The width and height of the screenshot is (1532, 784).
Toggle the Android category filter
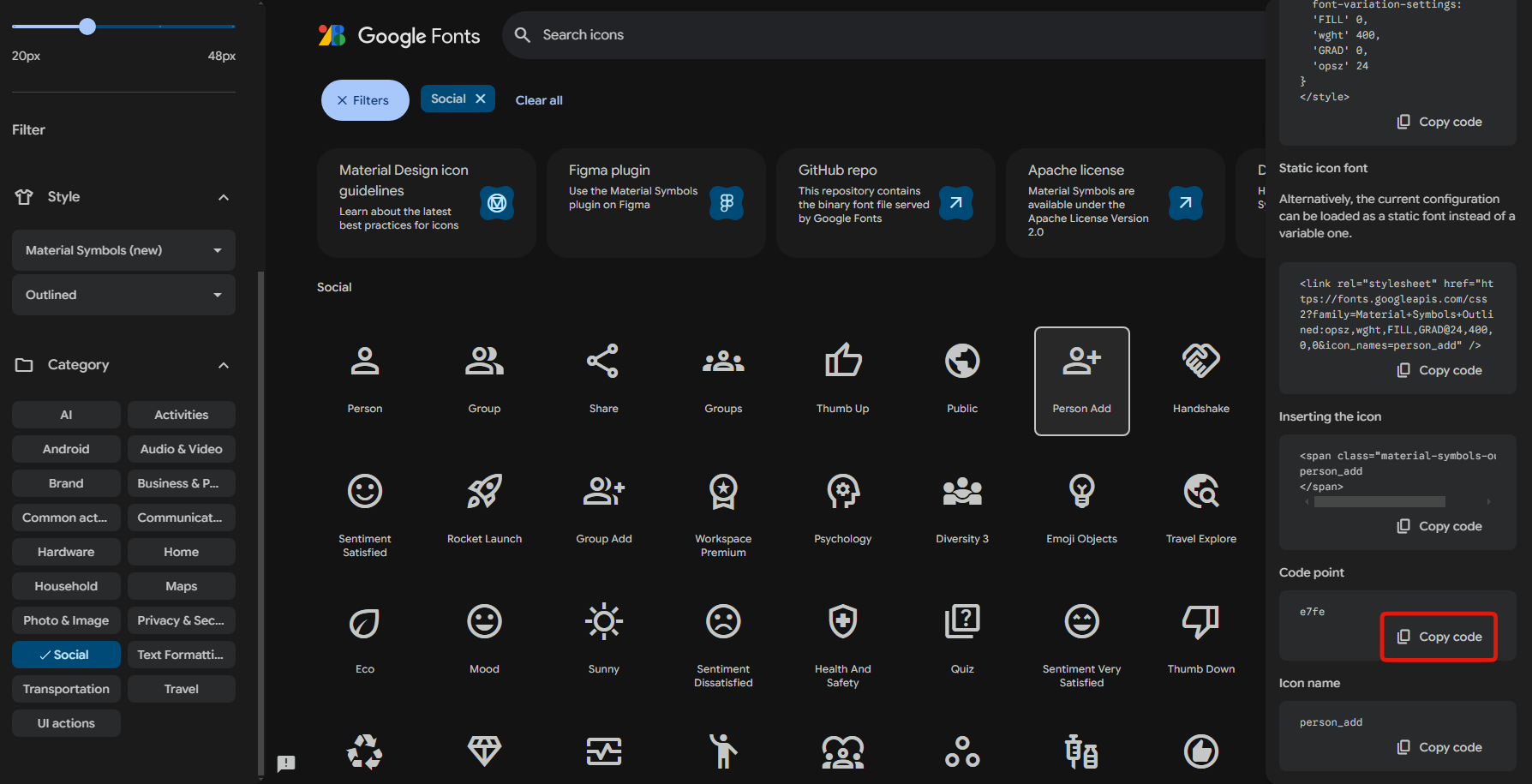click(x=66, y=449)
